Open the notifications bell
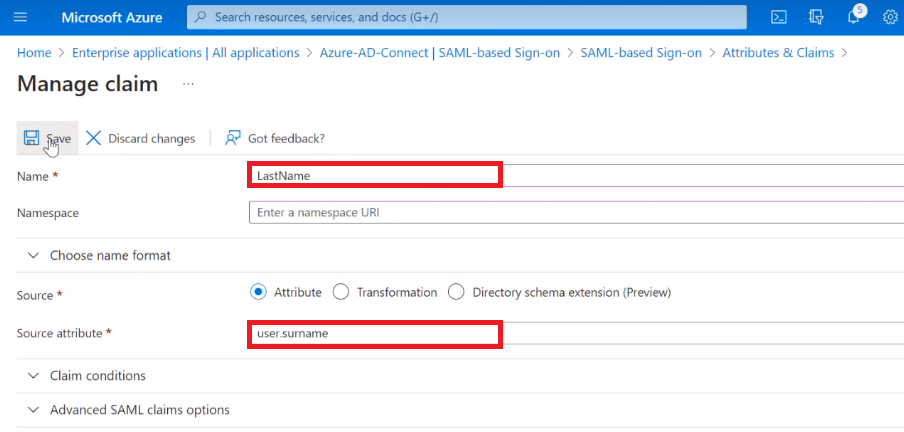The height and width of the screenshot is (432, 904). tap(855, 18)
